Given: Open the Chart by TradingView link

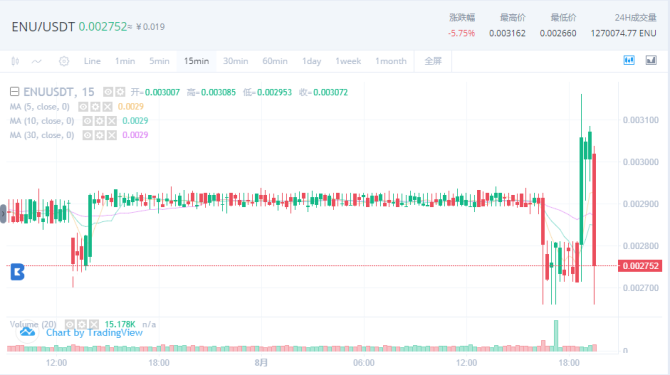Looking at the screenshot, I should 94,333.
